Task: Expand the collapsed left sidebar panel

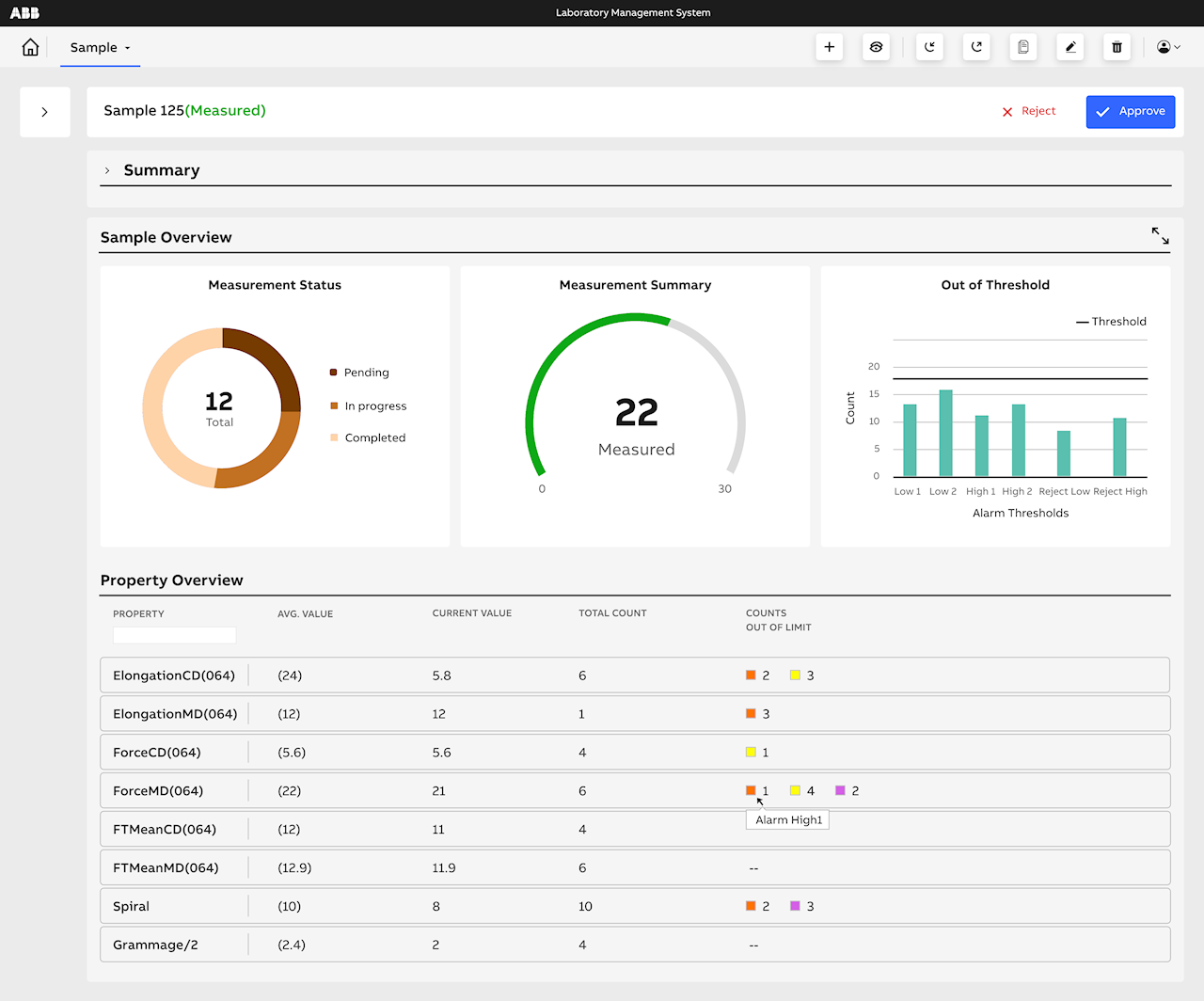Action: point(44,112)
